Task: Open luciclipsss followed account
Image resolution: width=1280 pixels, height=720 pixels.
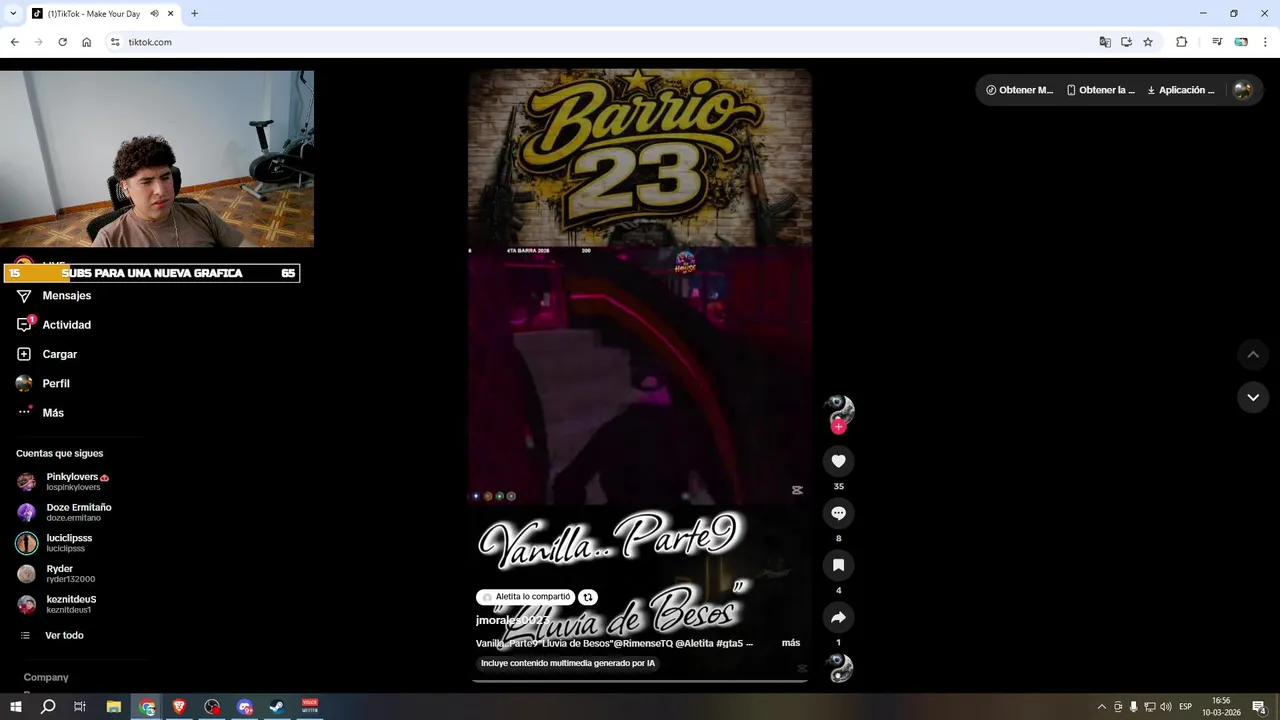Action: tap(55, 543)
